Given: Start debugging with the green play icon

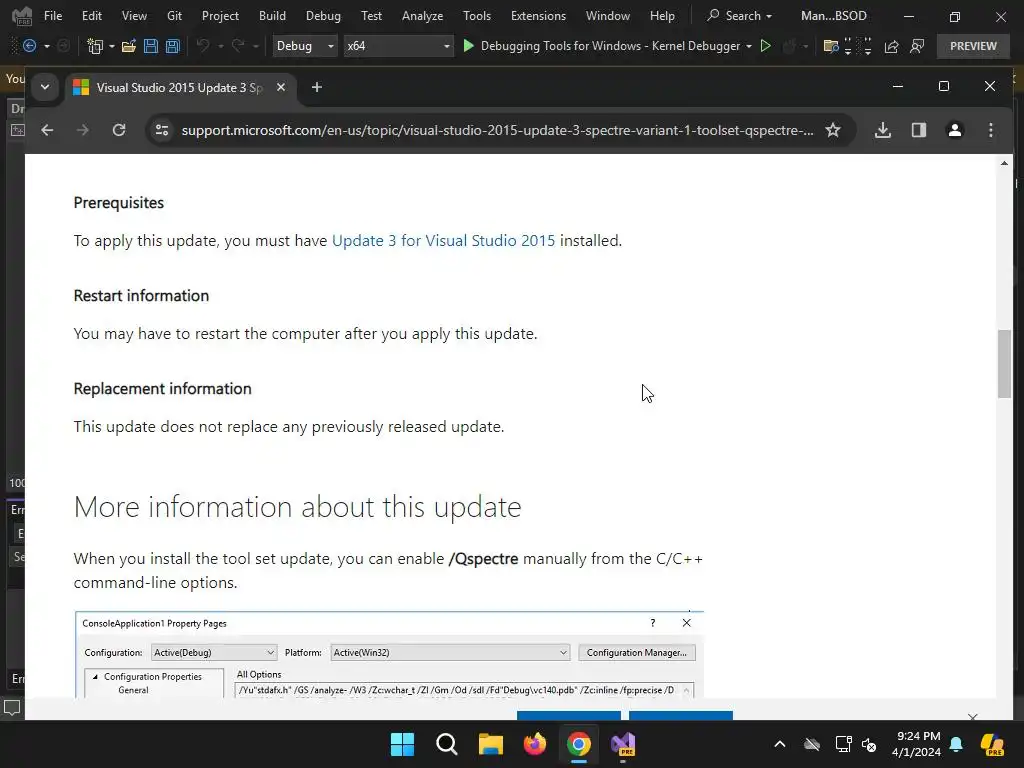Looking at the screenshot, I should pyautogui.click(x=468, y=46).
